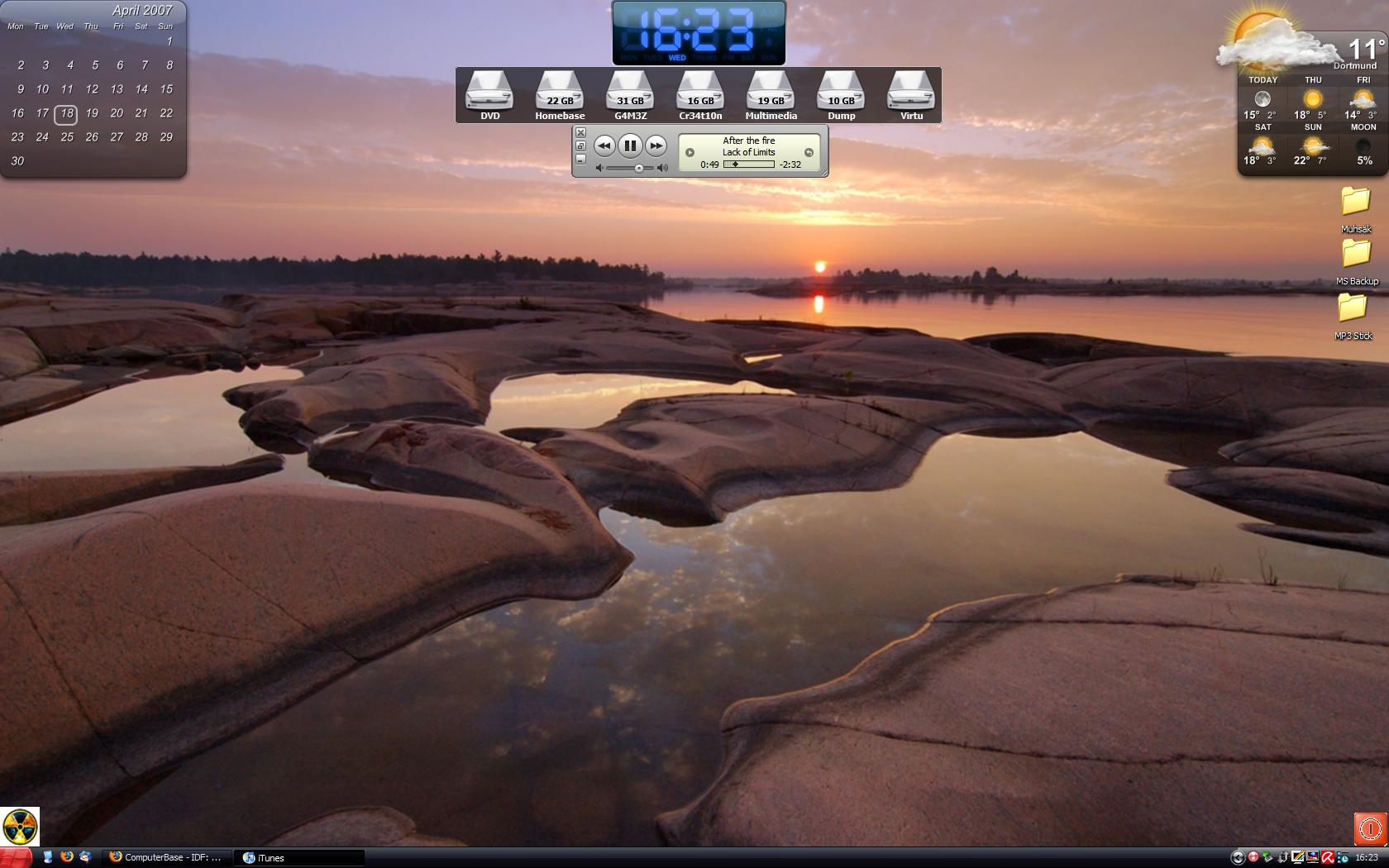Image resolution: width=1389 pixels, height=868 pixels.
Task: Open the Muhsak folder
Action: [x=1356, y=210]
